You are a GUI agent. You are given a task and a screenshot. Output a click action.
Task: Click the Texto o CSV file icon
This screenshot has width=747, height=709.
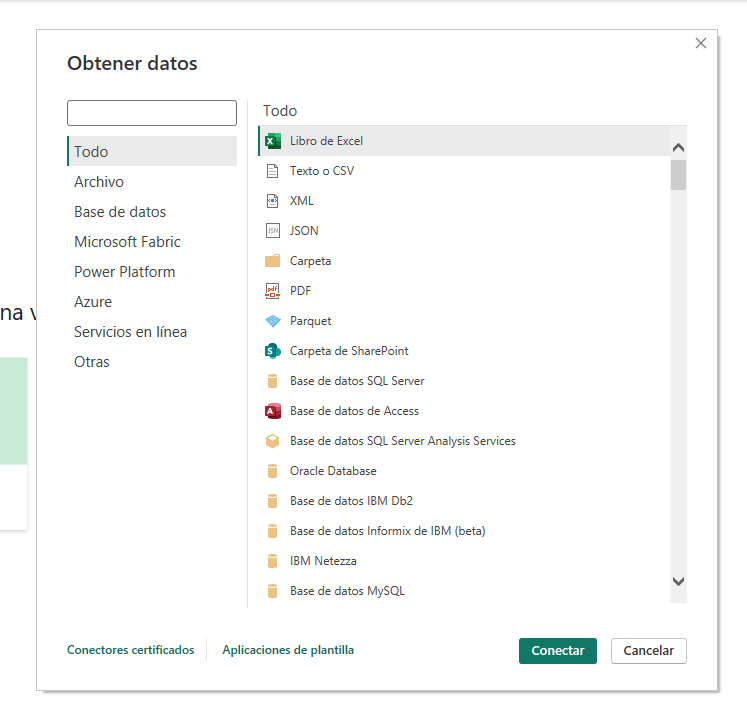pos(272,171)
